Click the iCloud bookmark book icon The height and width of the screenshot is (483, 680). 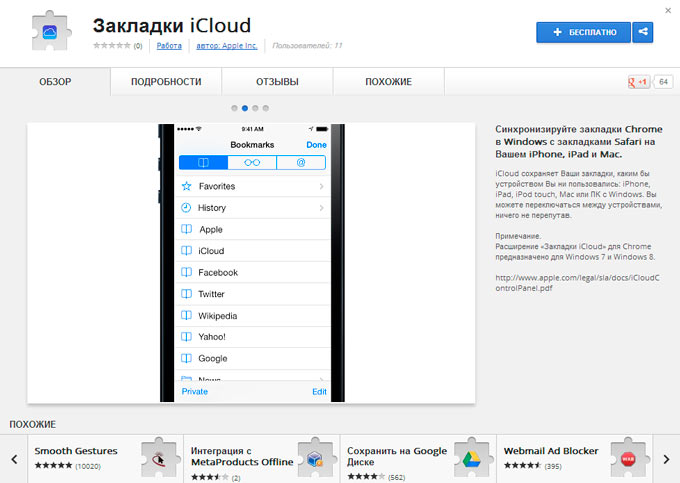click(186, 251)
